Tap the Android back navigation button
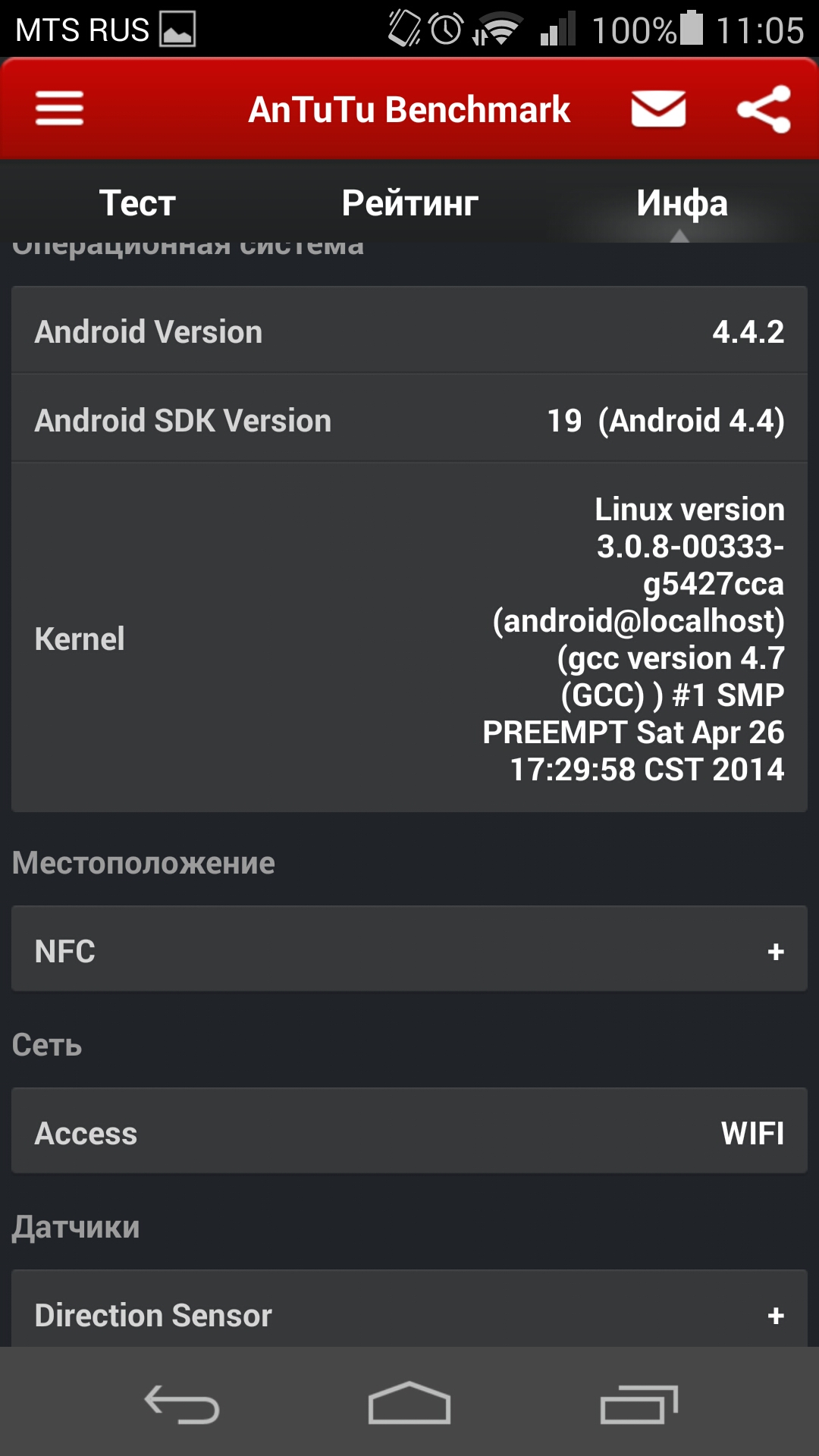The width and height of the screenshot is (819, 1456). coord(182,1404)
